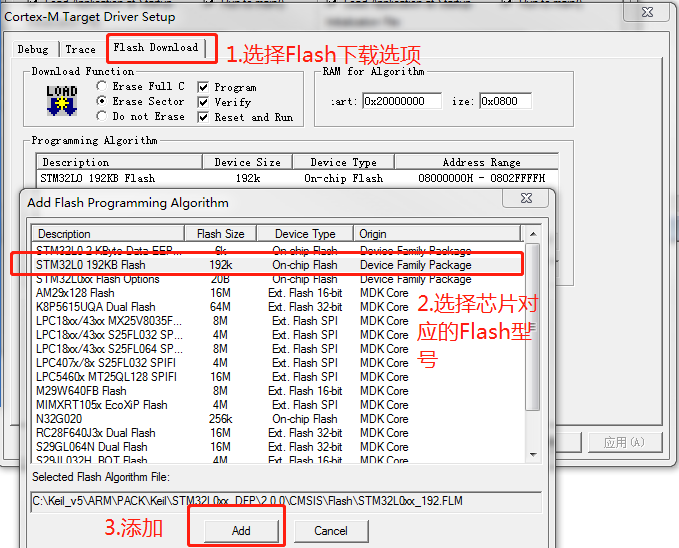This screenshot has height=548, width=679.
Task: Click Description header in Add Flash dialog
Action: coord(109,234)
